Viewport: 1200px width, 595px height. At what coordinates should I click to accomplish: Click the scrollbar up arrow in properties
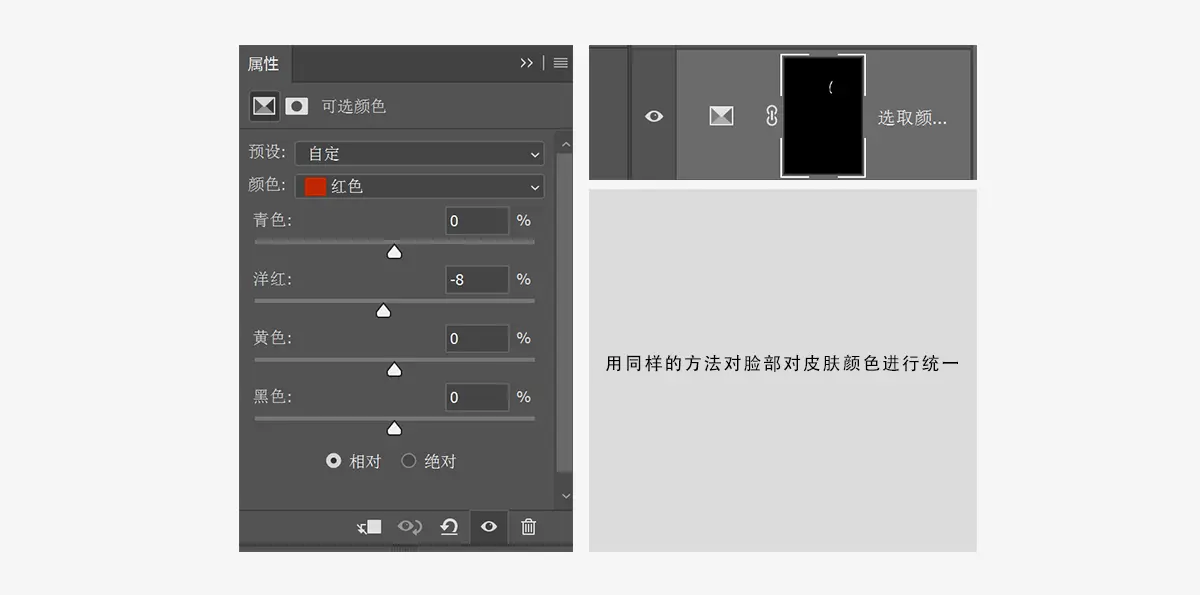tap(565, 144)
